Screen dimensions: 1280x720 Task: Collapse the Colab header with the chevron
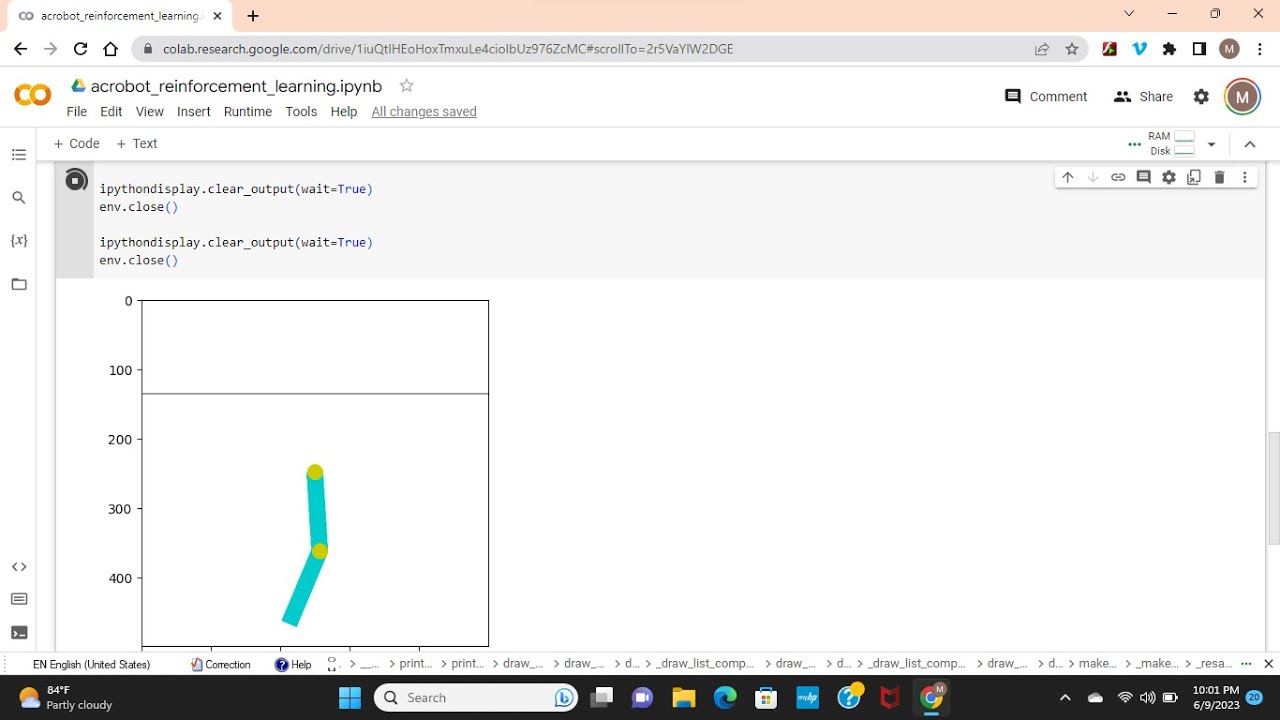pyautogui.click(x=1250, y=144)
